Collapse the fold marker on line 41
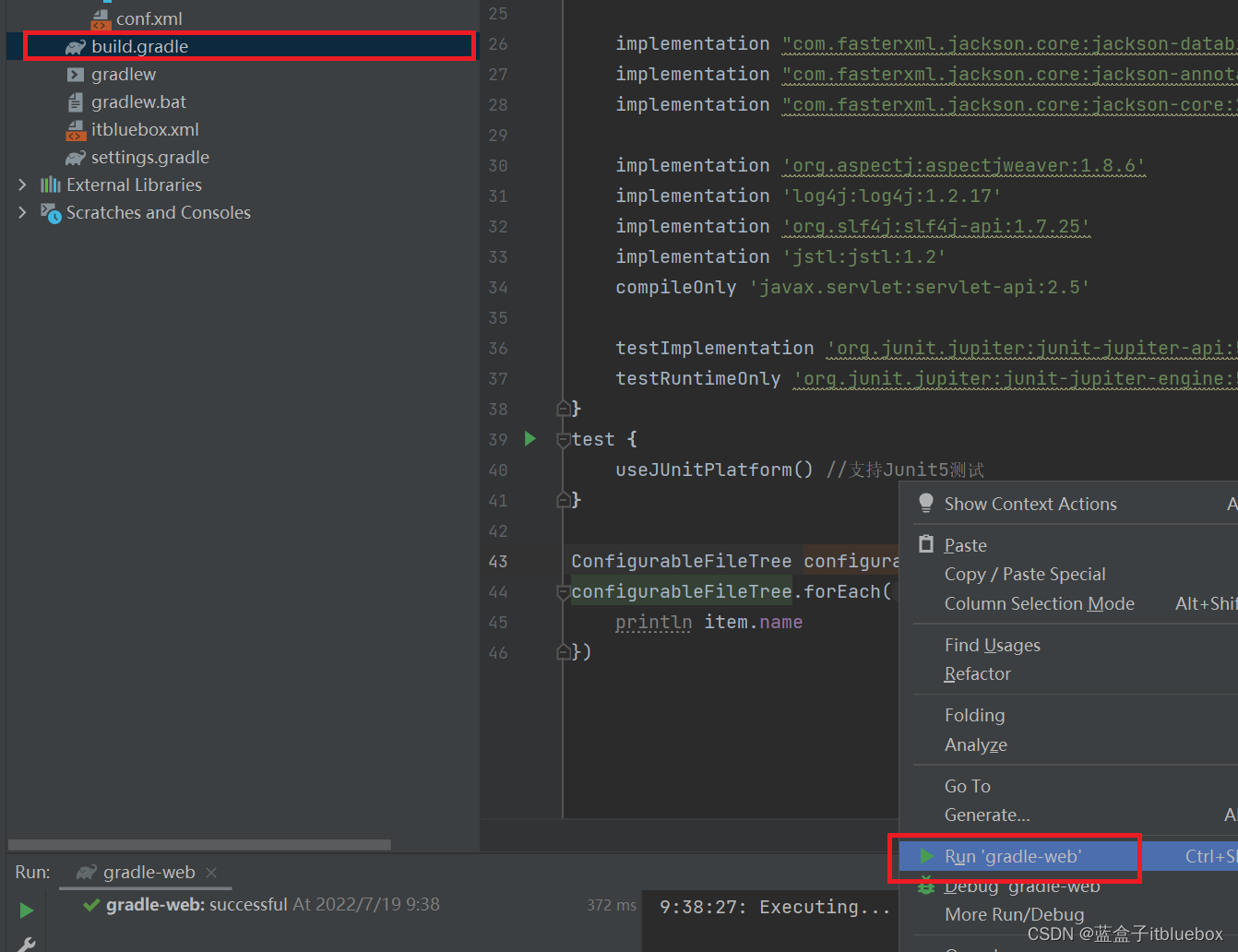1238x952 pixels. coord(563,499)
